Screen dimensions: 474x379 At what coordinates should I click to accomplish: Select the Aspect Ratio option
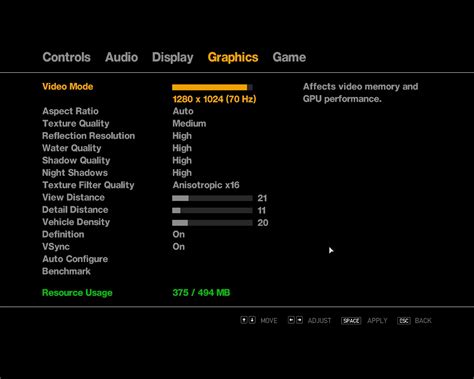point(70,111)
